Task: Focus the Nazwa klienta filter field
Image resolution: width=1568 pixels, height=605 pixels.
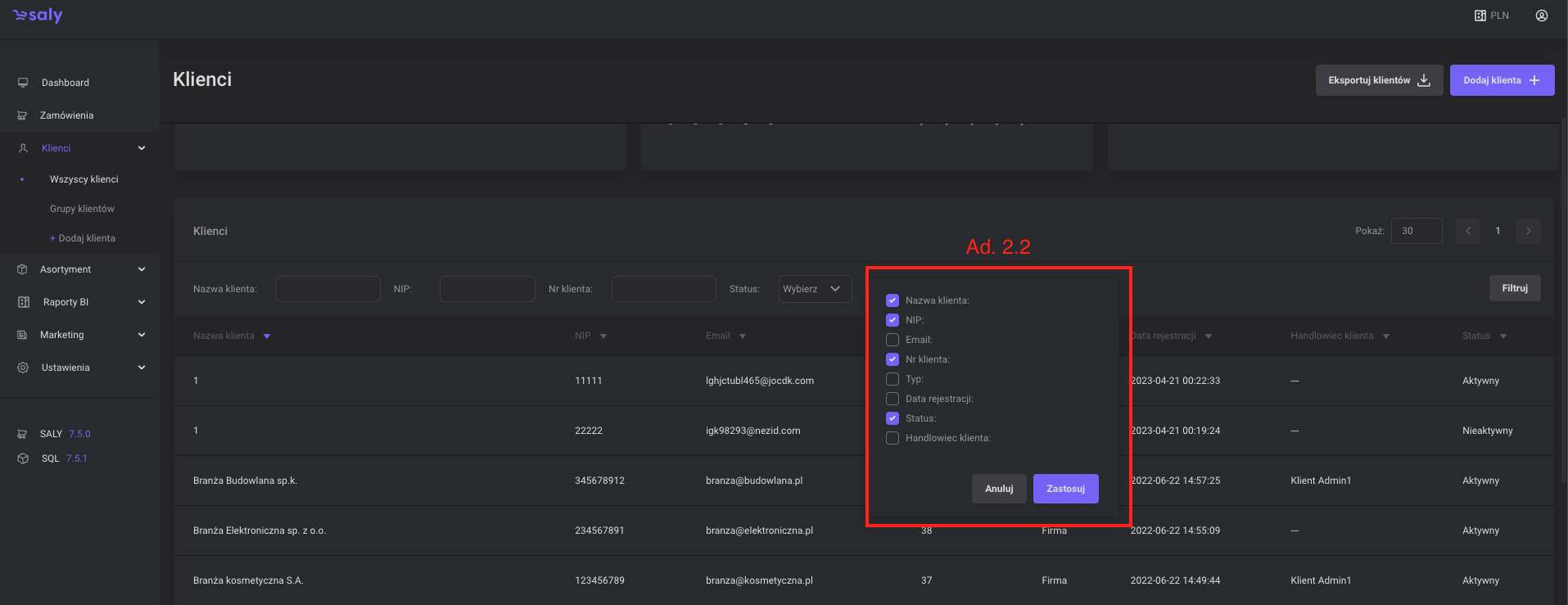Action: pos(328,289)
